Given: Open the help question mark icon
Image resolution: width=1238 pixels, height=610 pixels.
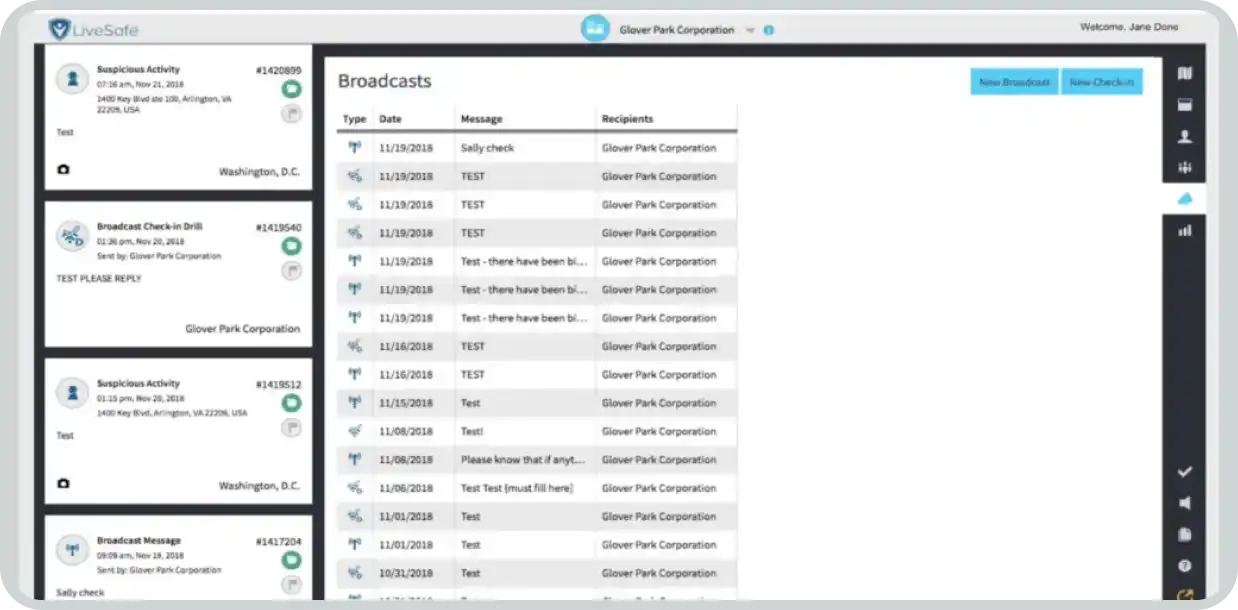Looking at the screenshot, I should click(x=1185, y=566).
